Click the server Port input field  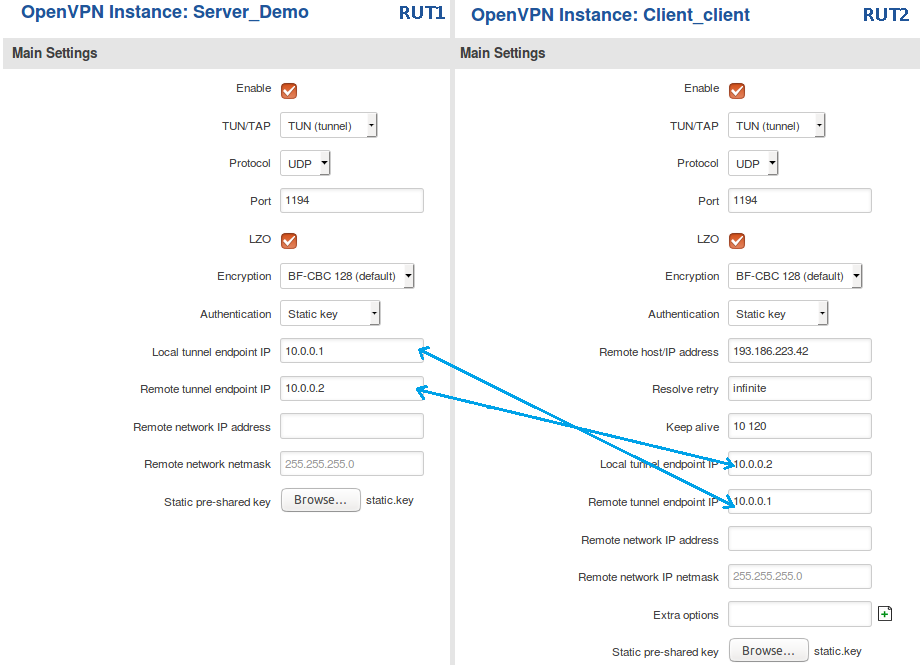(x=351, y=200)
